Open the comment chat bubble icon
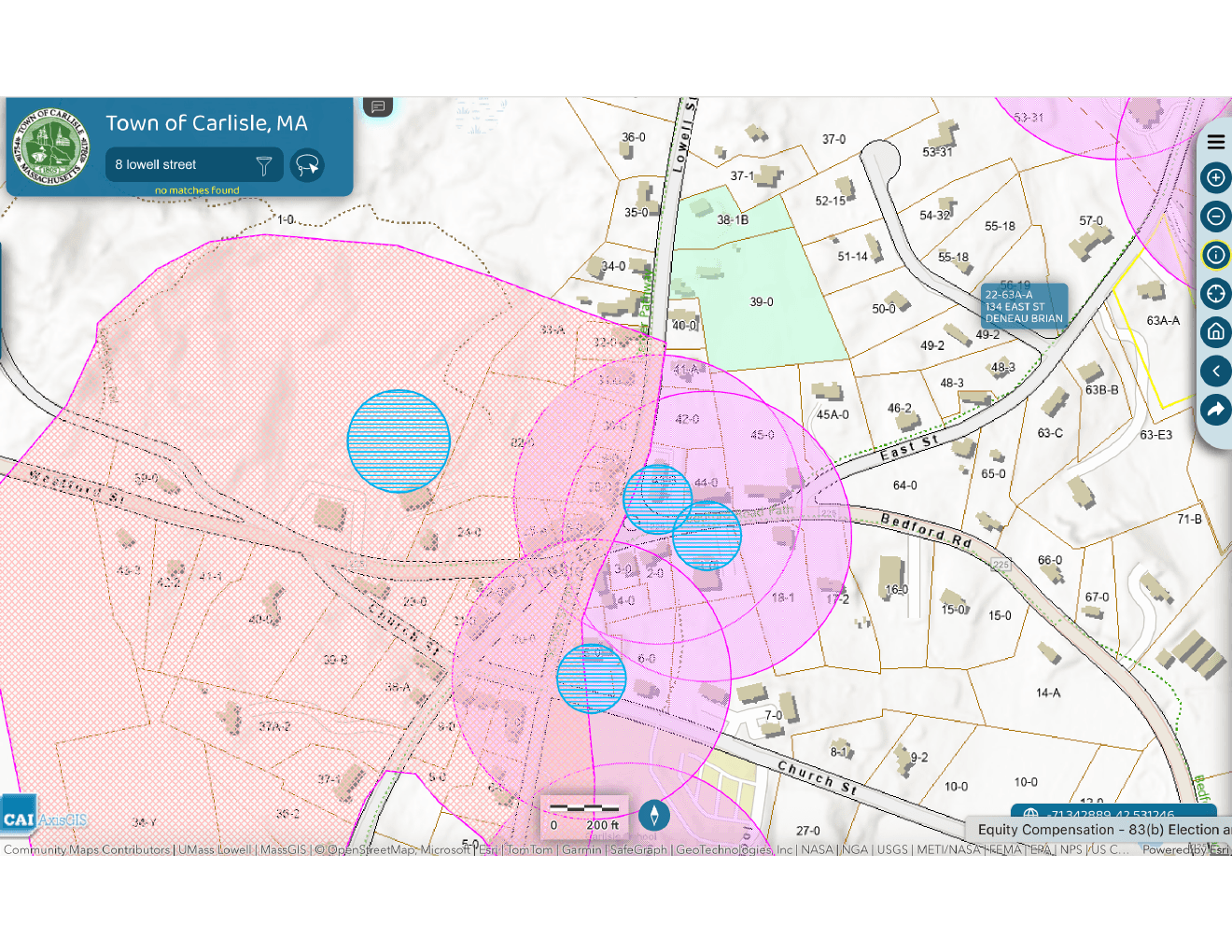 pos(378,106)
